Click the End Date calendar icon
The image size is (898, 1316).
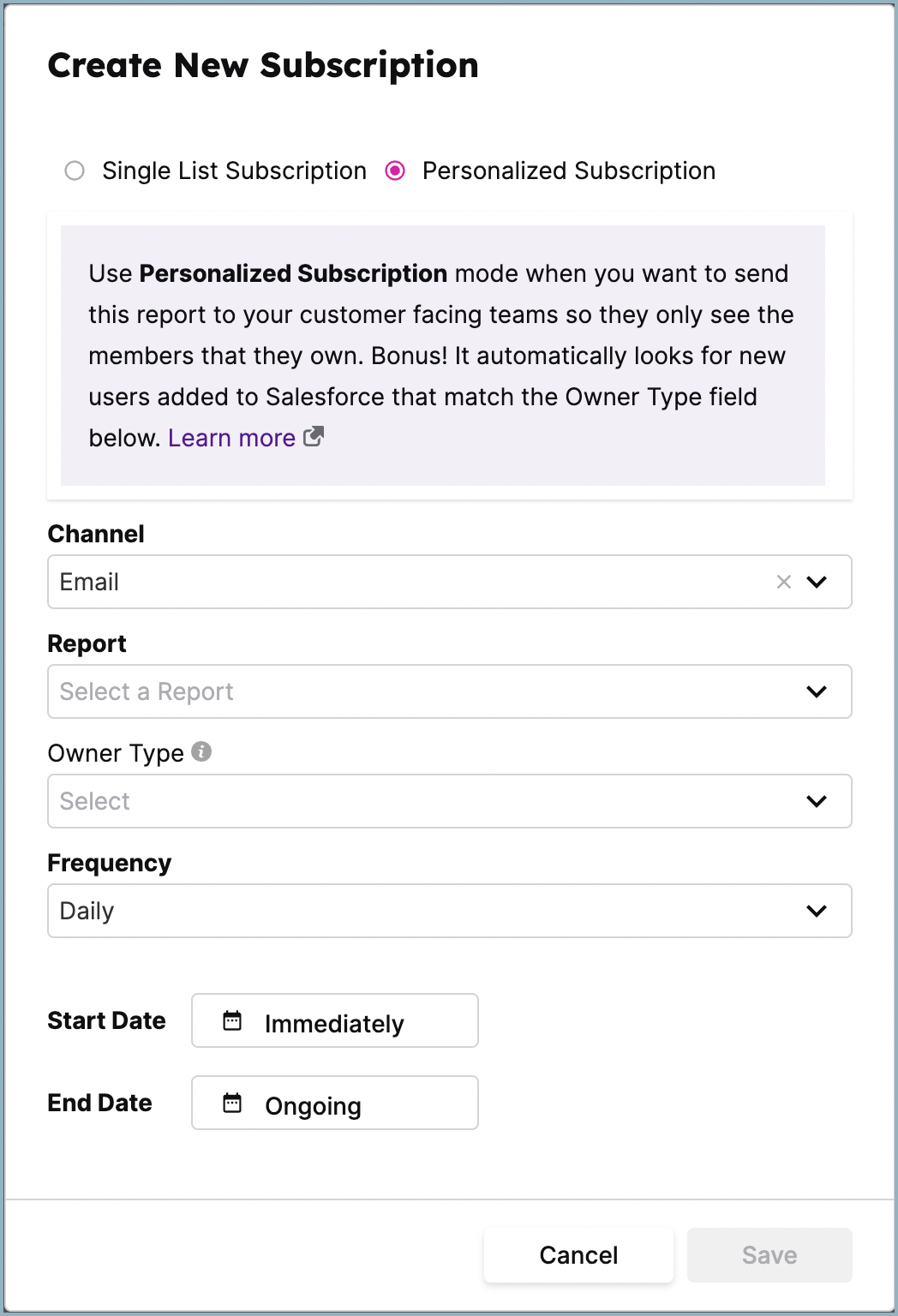(x=232, y=1103)
